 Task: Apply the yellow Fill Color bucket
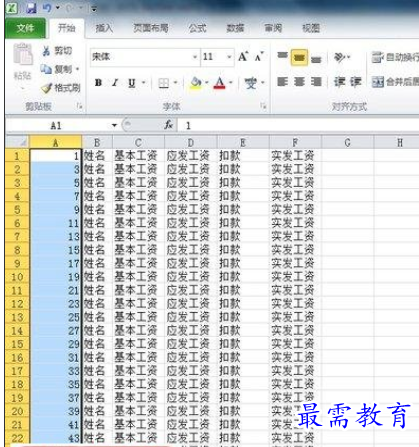[x=196, y=83]
